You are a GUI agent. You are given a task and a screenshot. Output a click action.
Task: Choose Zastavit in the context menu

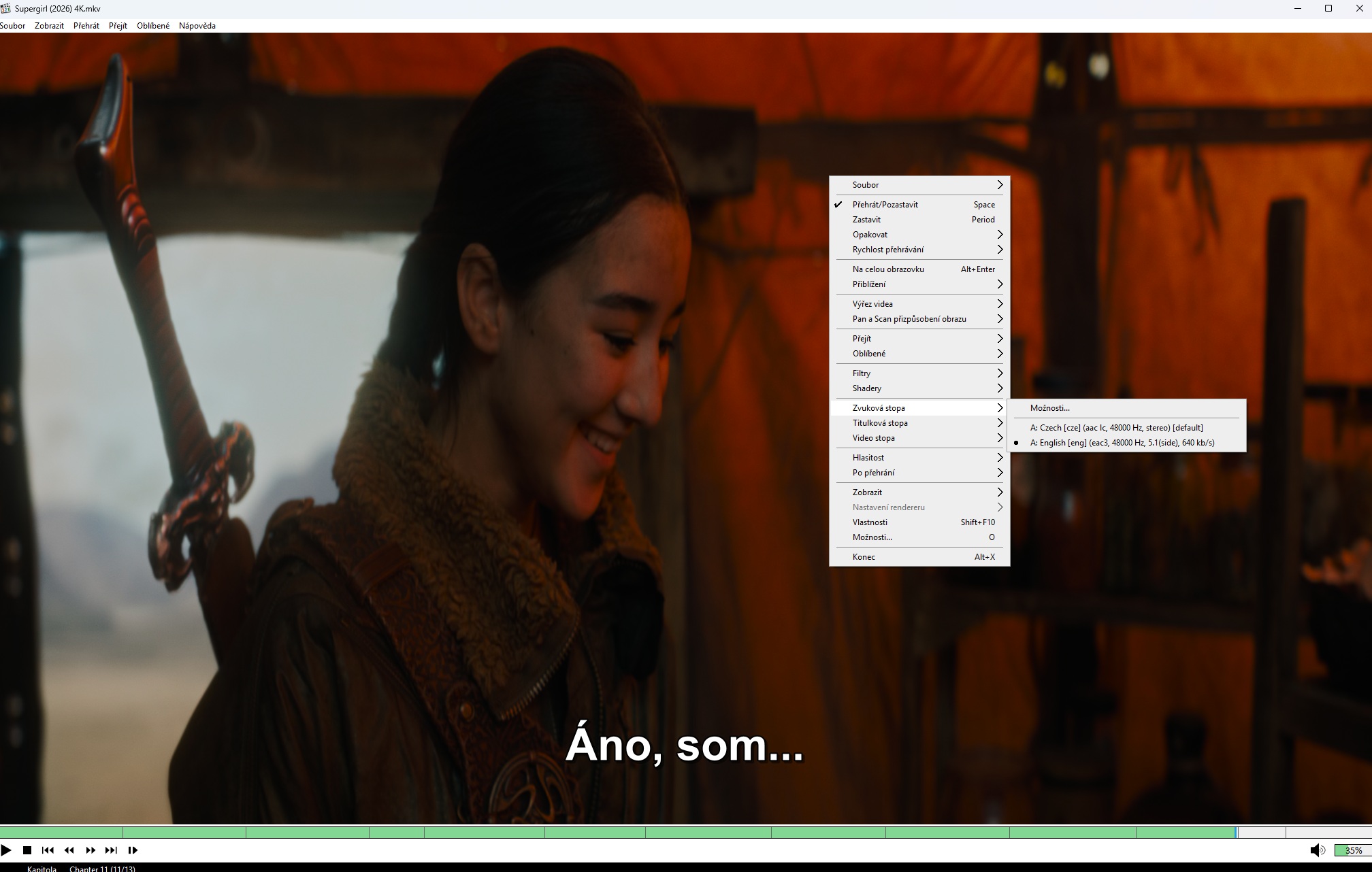click(919, 220)
